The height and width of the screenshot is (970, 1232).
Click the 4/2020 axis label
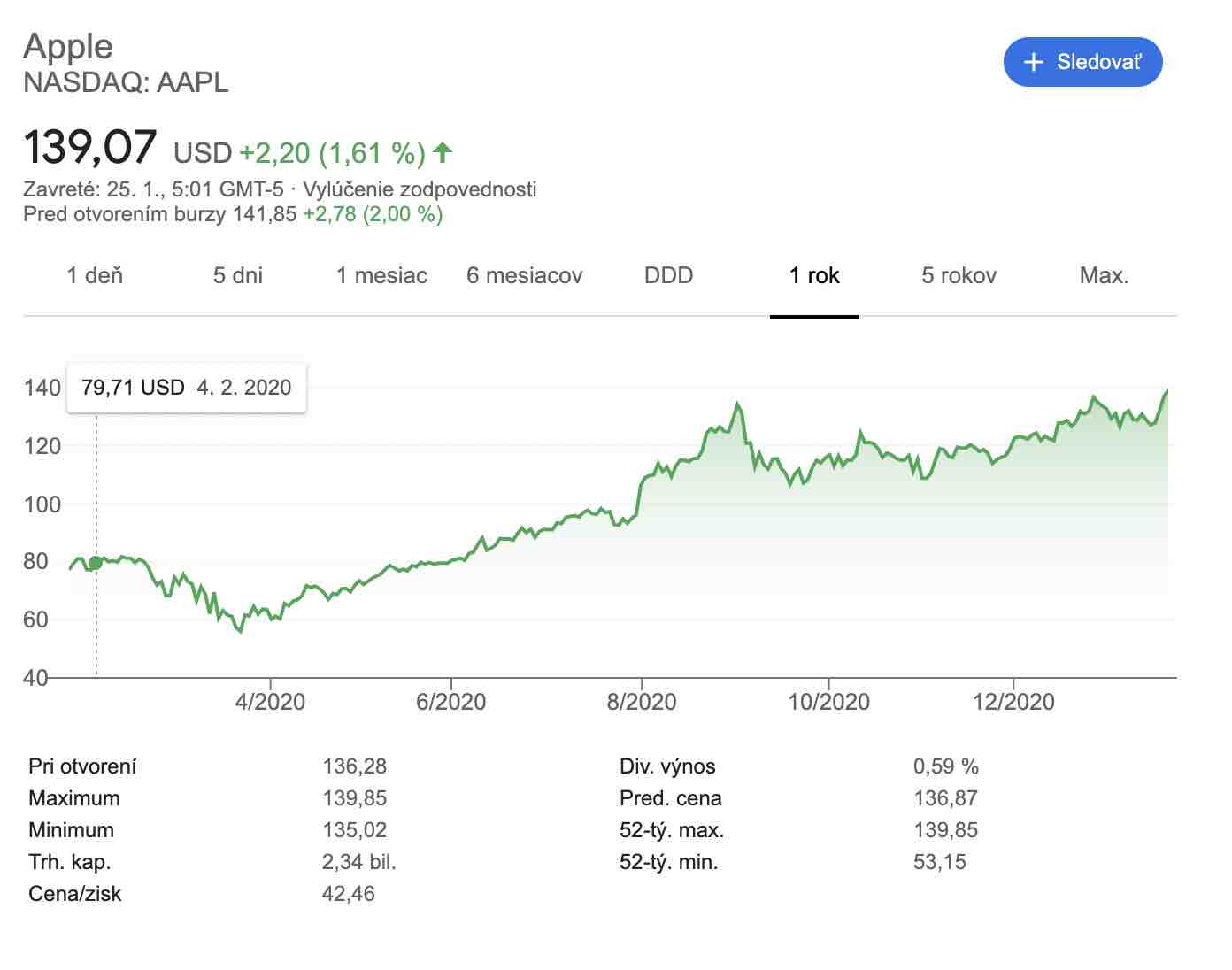point(270,702)
